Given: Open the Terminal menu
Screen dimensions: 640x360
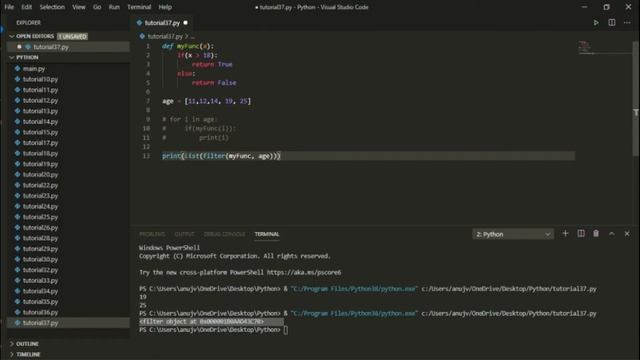Looking at the screenshot, I should click(x=139, y=7).
